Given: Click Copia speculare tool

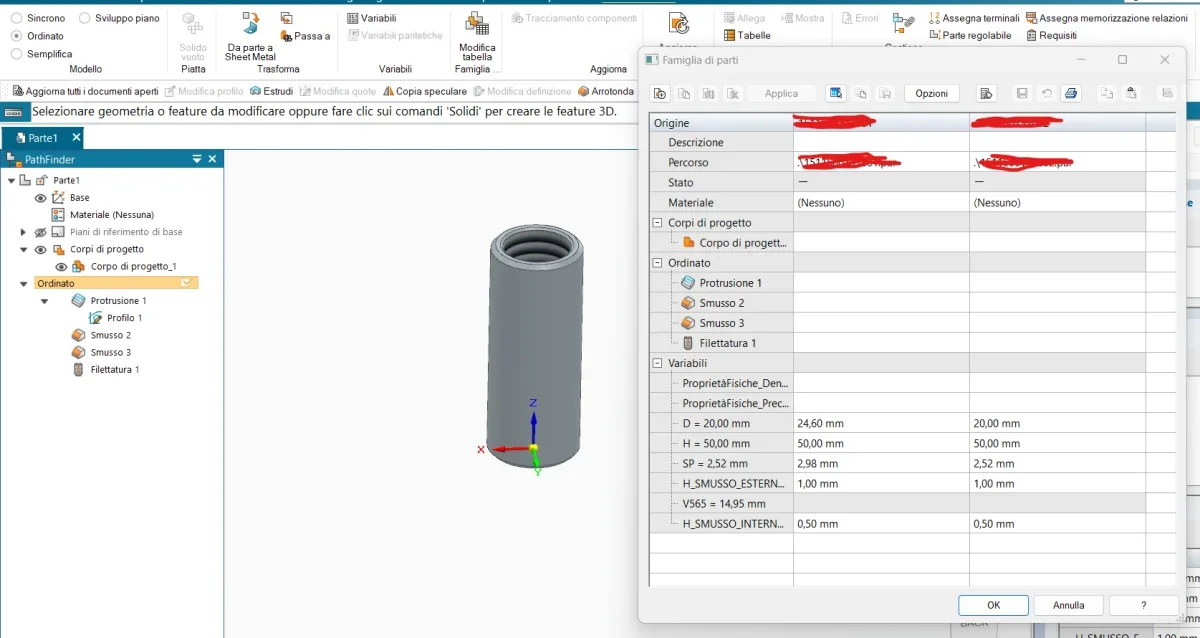Looking at the screenshot, I should [x=424, y=91].
